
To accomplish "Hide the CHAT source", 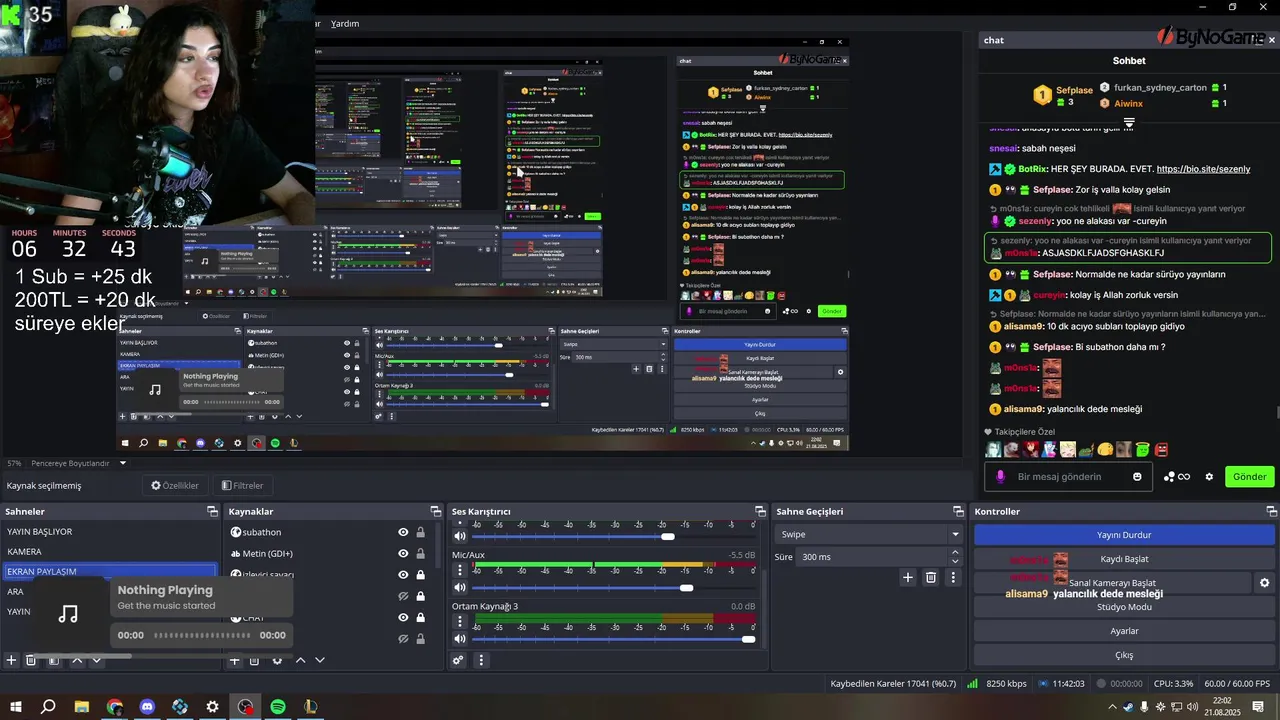I will (x=403, y=617).
